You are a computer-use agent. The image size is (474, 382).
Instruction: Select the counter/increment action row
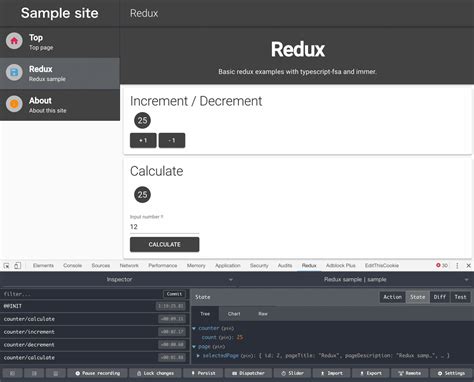click(95, 332)
